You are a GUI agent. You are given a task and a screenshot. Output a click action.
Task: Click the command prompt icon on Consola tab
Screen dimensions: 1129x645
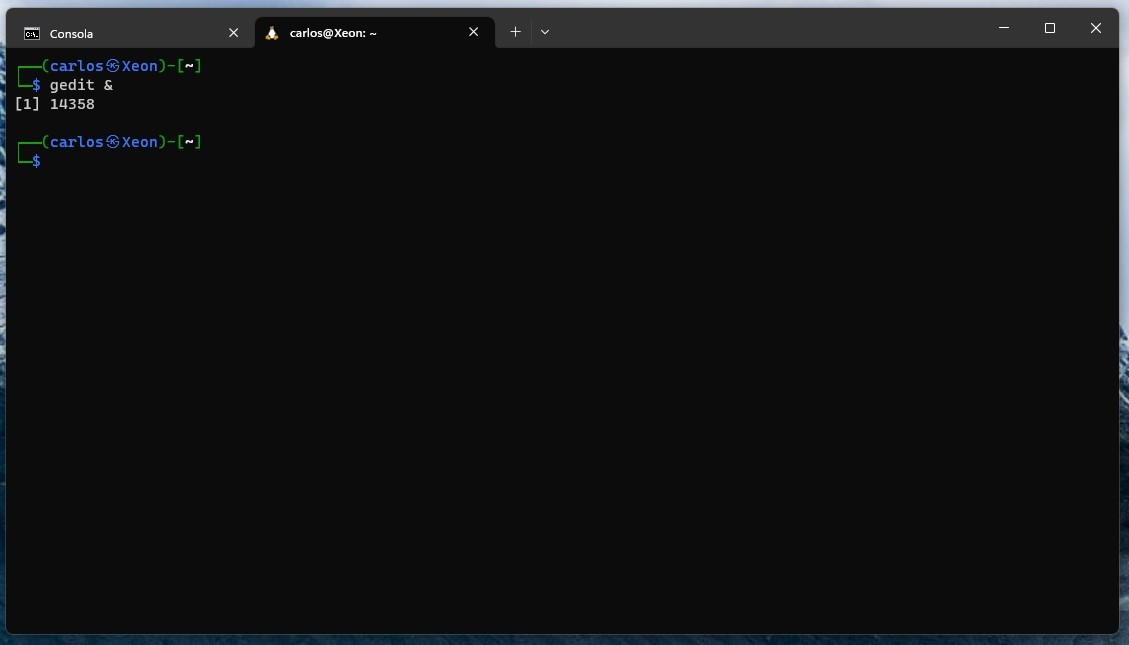coord(32,33)
